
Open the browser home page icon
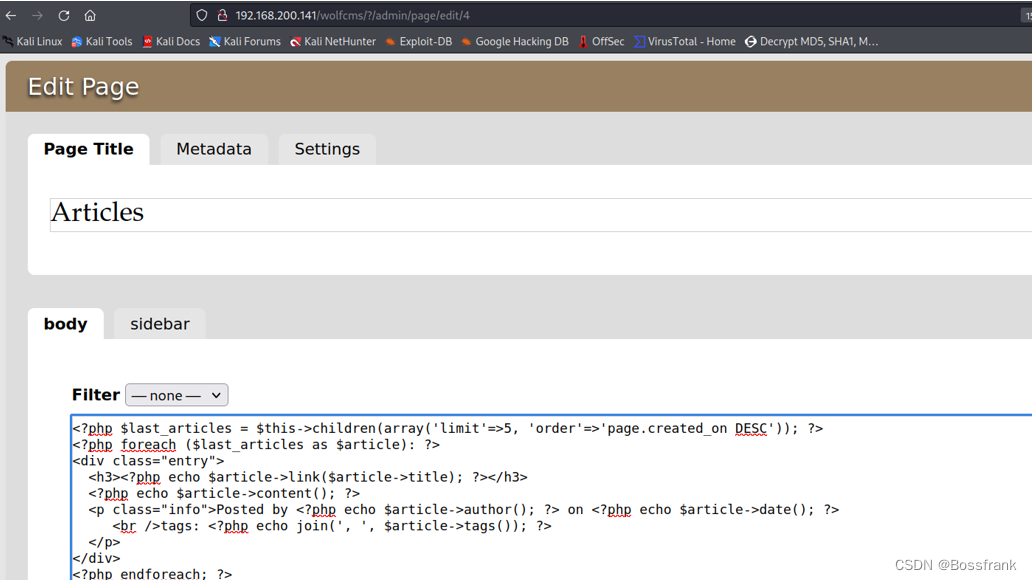(90, 15)
